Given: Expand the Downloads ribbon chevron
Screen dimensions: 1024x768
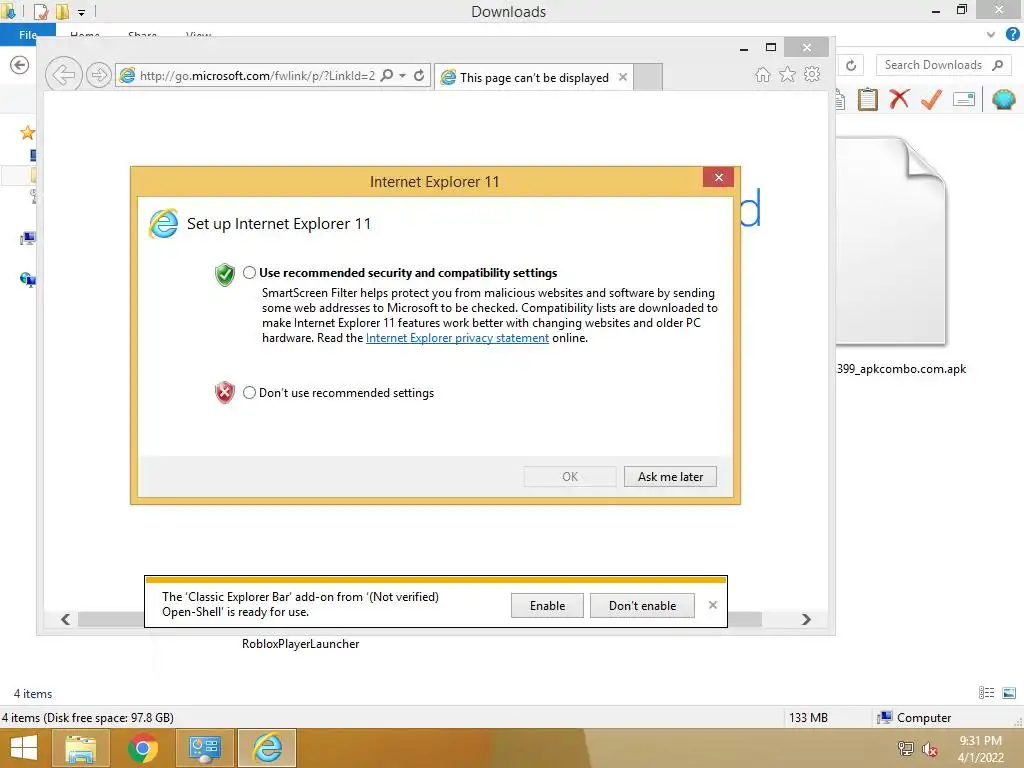Looking at the screenshot, I should (991, 35).
